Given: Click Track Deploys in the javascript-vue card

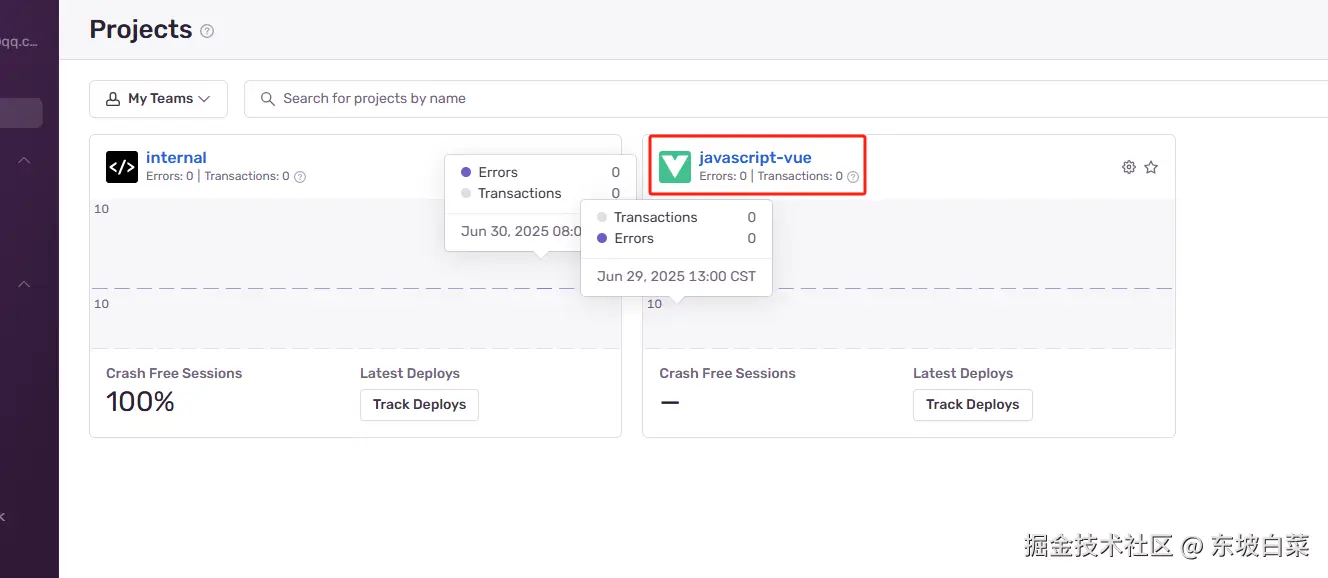Looking at the screenshot, I should click(x=972, y=405).
